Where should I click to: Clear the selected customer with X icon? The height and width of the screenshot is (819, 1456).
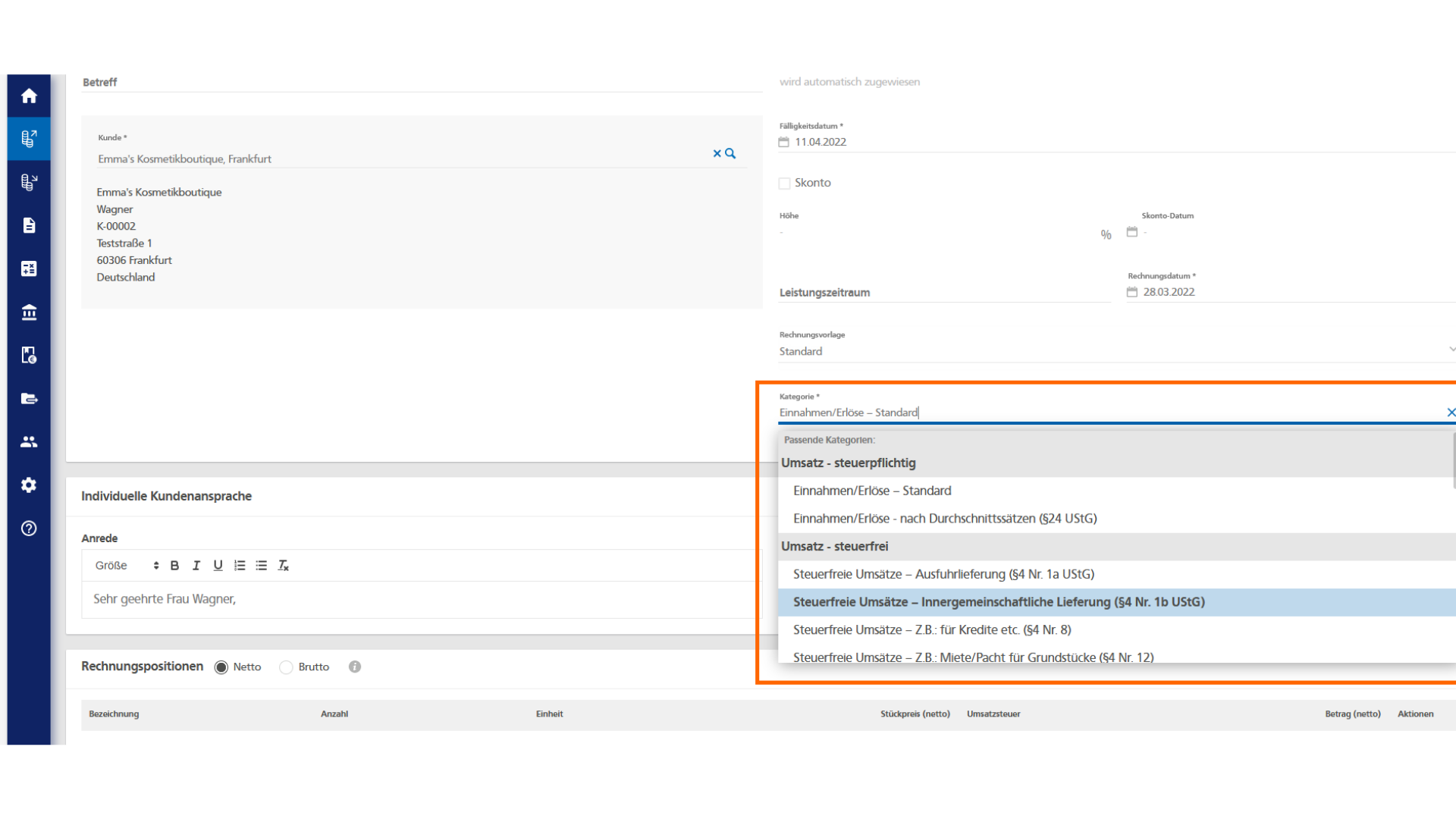click(717, 153)
